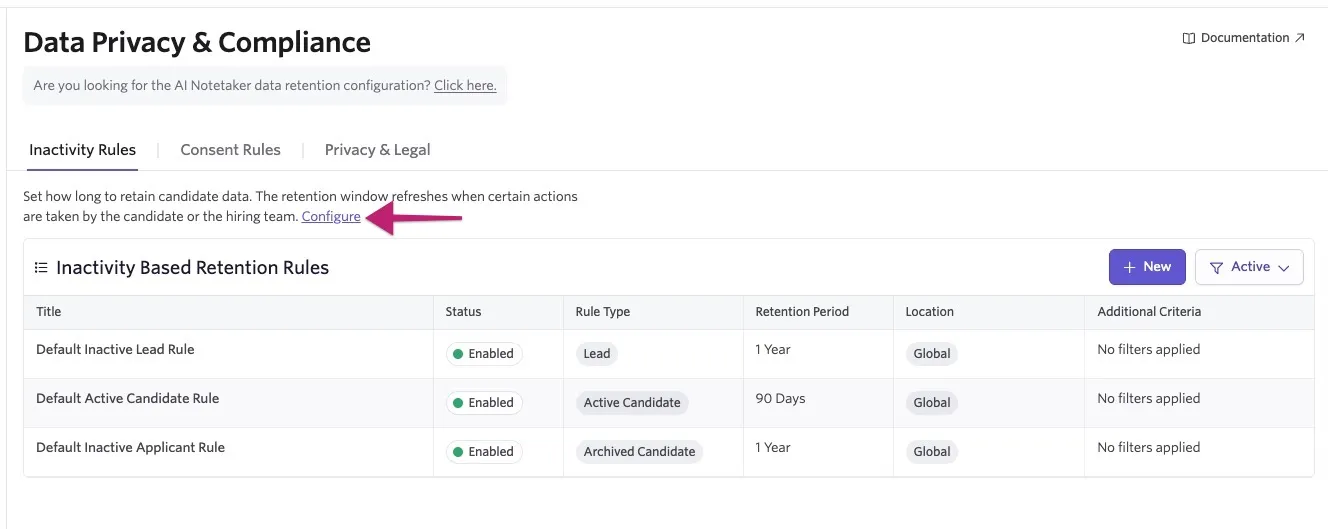Click 'No filters applied' for Active Candidate Rule
1328x529 pixels.
(1148, 398)
